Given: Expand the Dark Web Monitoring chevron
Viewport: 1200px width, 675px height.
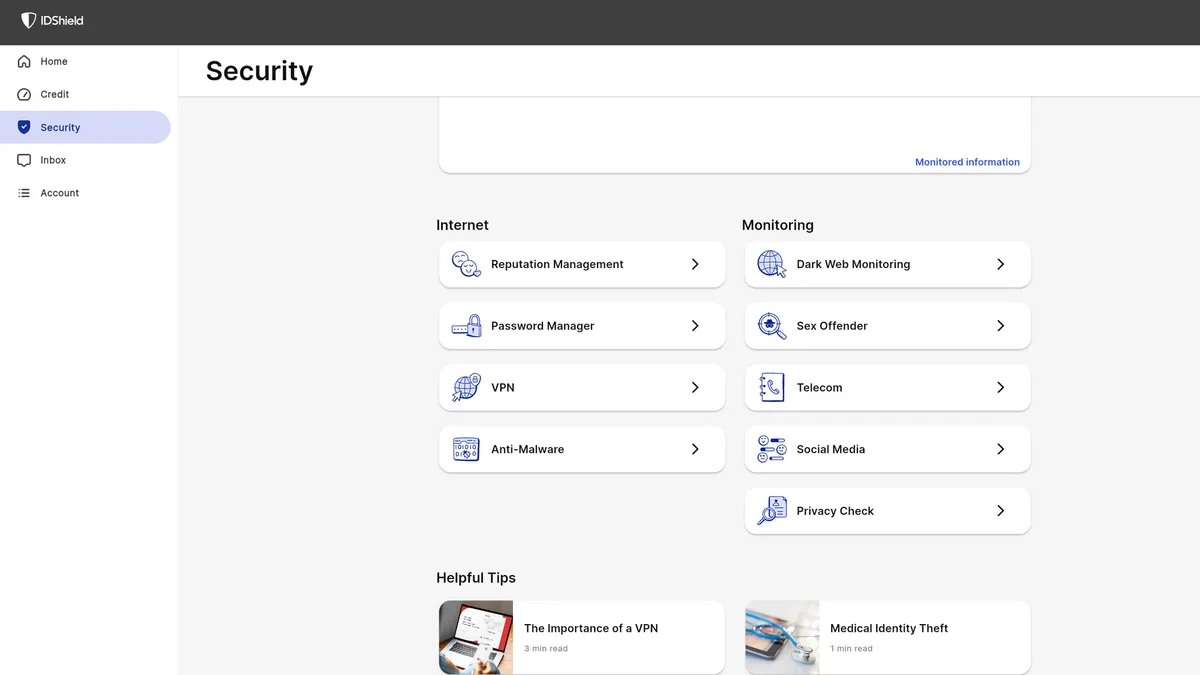Looking at the screenshot, I should (x=1000, y=264).
